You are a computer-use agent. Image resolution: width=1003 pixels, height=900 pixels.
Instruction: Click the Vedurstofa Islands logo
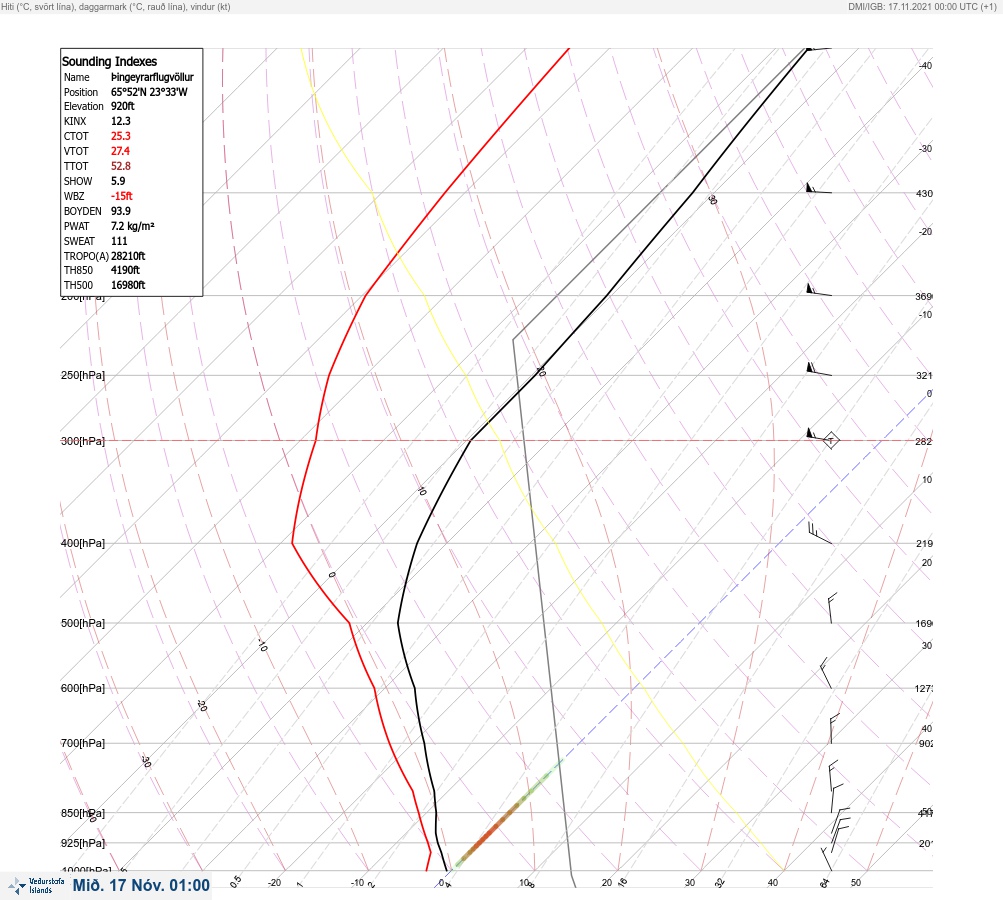36,886
